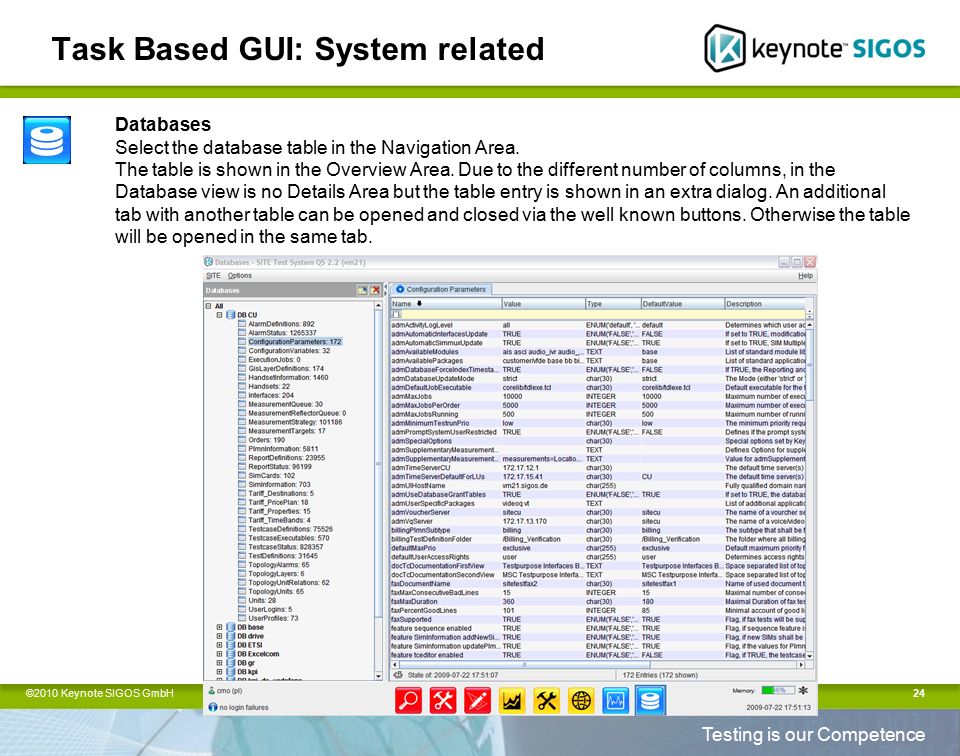Collapse the All tree root node
Image resolution: width=960 pixels, height=756 pixels.
click(x=208, y=306)
